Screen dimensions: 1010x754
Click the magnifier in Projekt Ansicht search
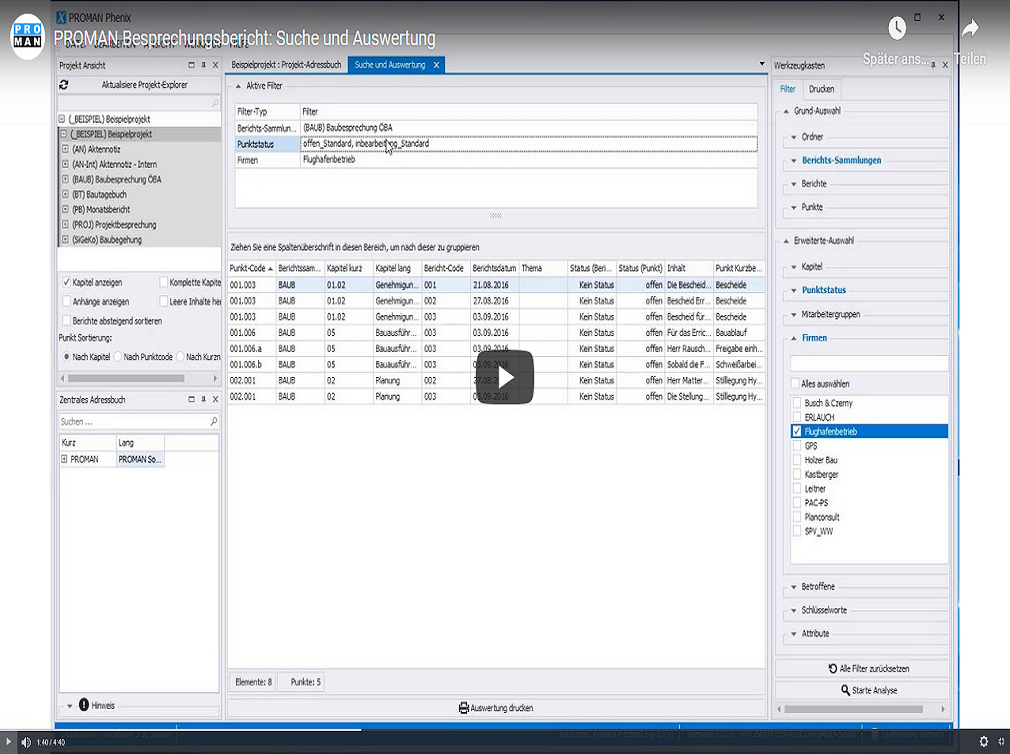click(x=214, y=102)
